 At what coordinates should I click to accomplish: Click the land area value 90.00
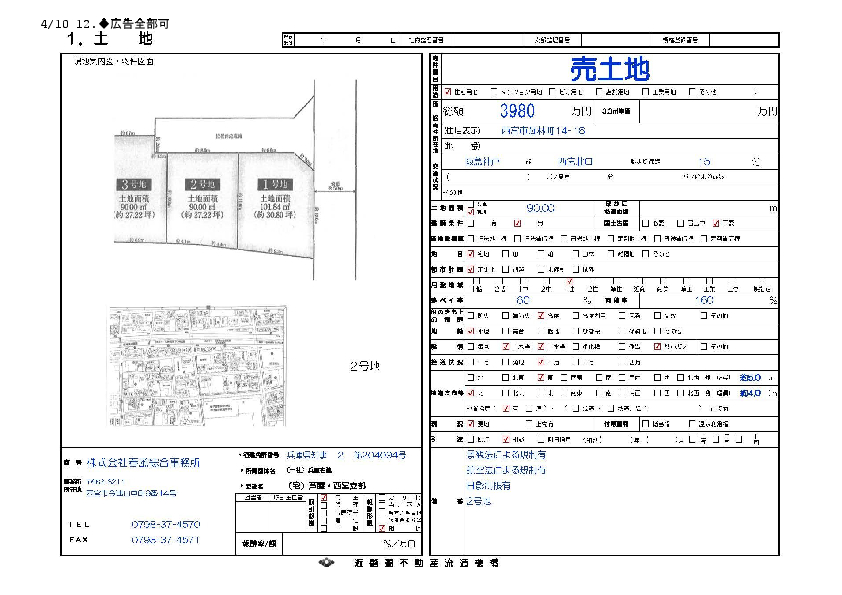click(x=533, y=207)
